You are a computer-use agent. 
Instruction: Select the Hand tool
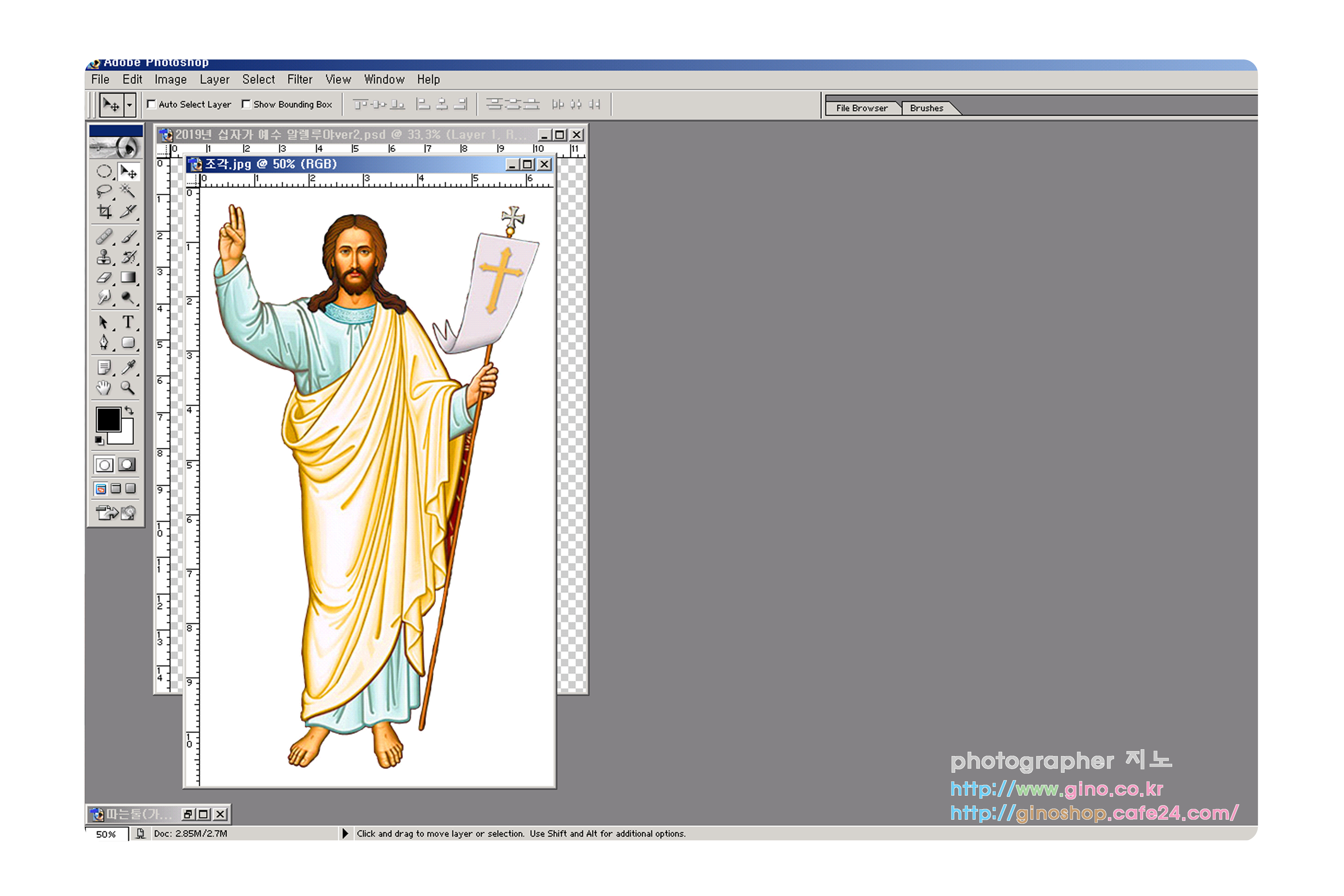(104, 388)
